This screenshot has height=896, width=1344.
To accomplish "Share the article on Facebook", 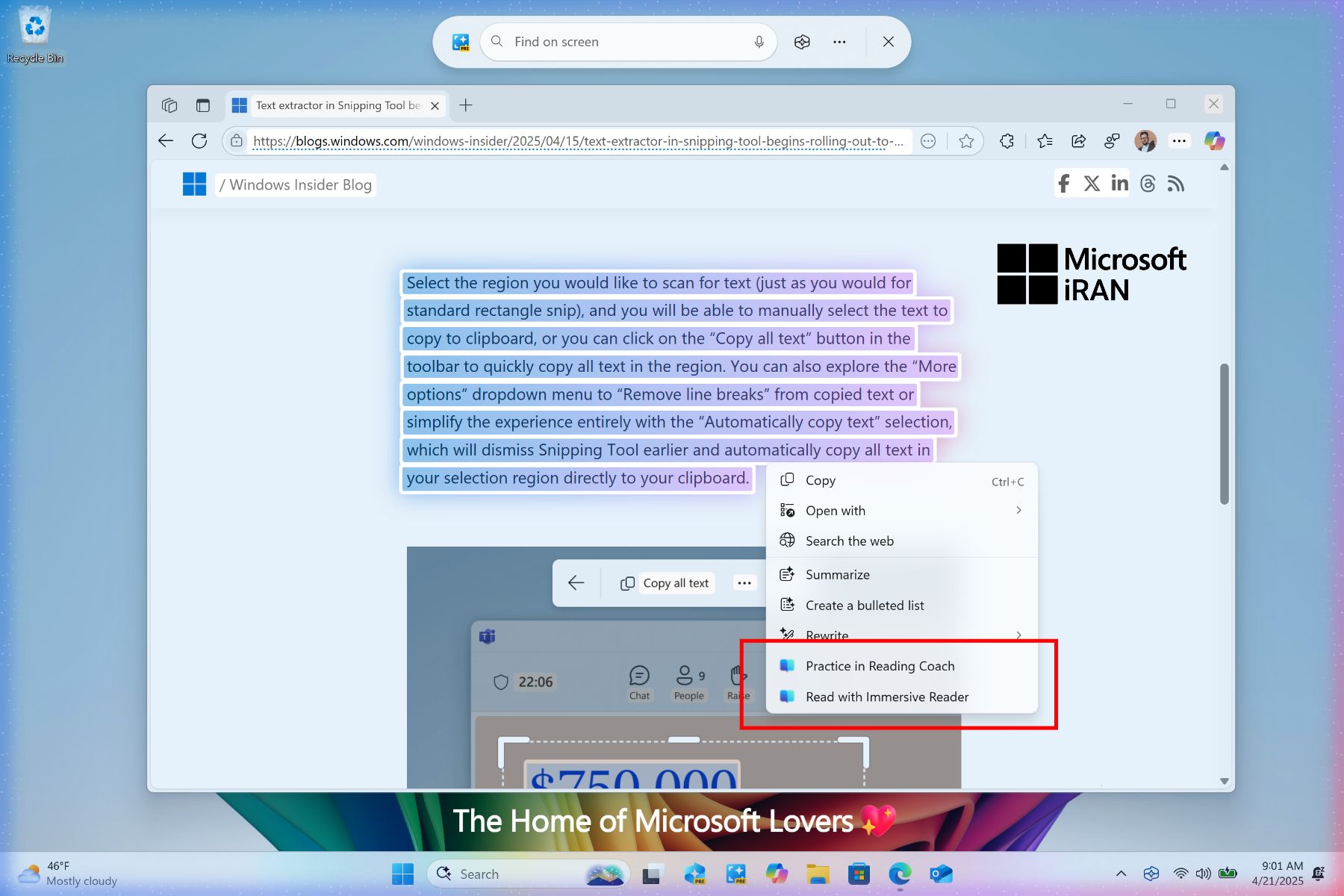I will 1064,184.
